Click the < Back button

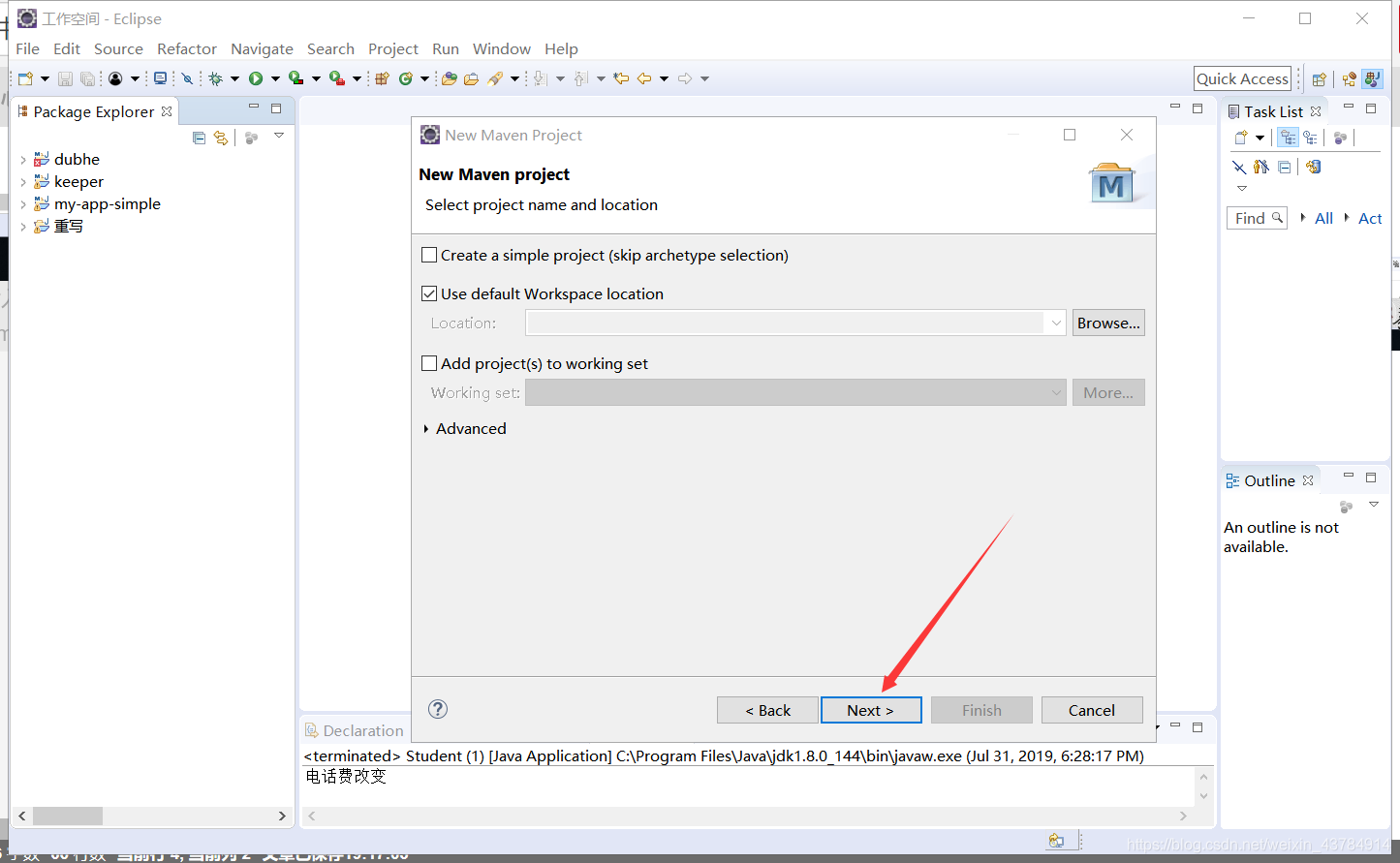[x=767, y=710]
